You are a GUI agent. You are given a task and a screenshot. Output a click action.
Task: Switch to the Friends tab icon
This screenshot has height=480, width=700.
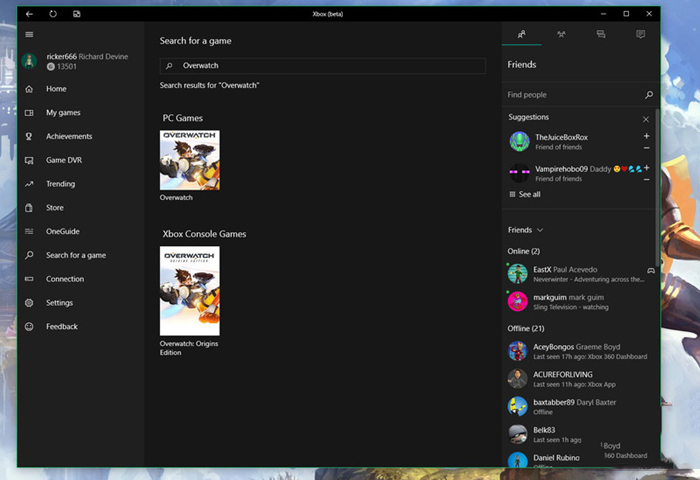(521, 34)
